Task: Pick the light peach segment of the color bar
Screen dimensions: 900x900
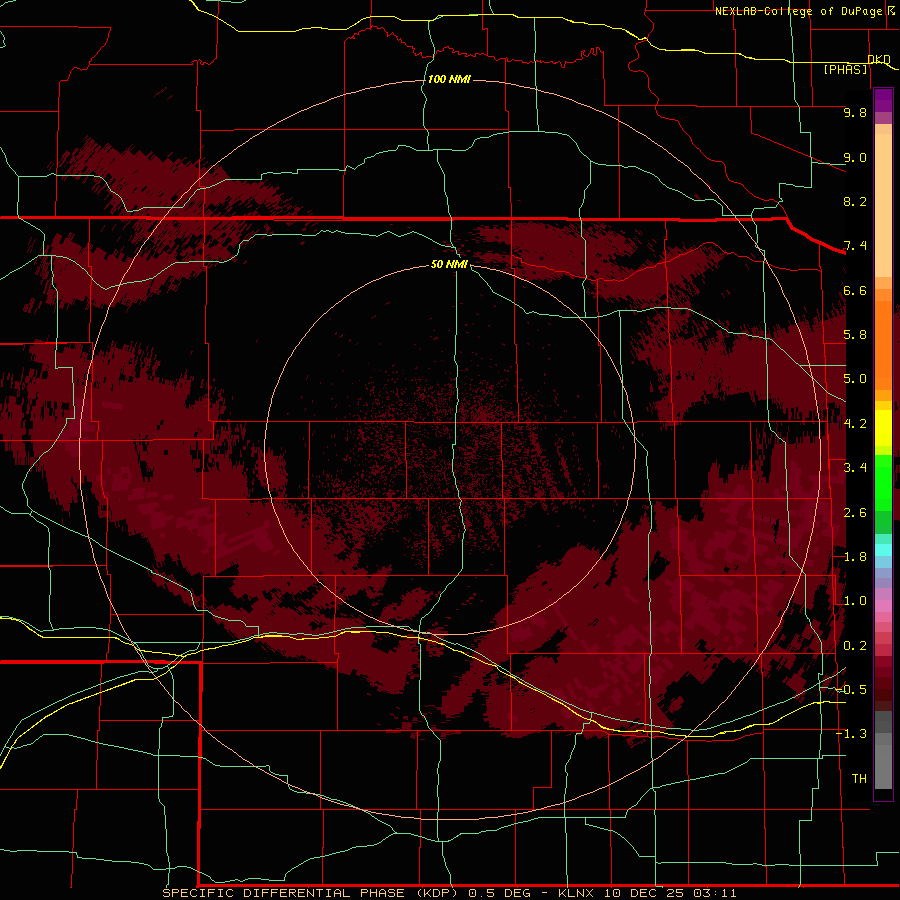Action: click(x=883, y=205)
